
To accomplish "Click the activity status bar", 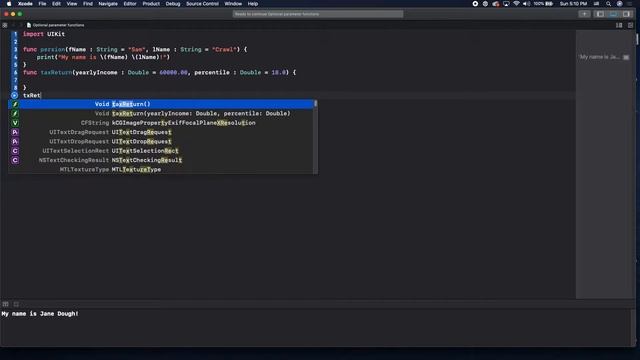I will [x=318, y=14].
